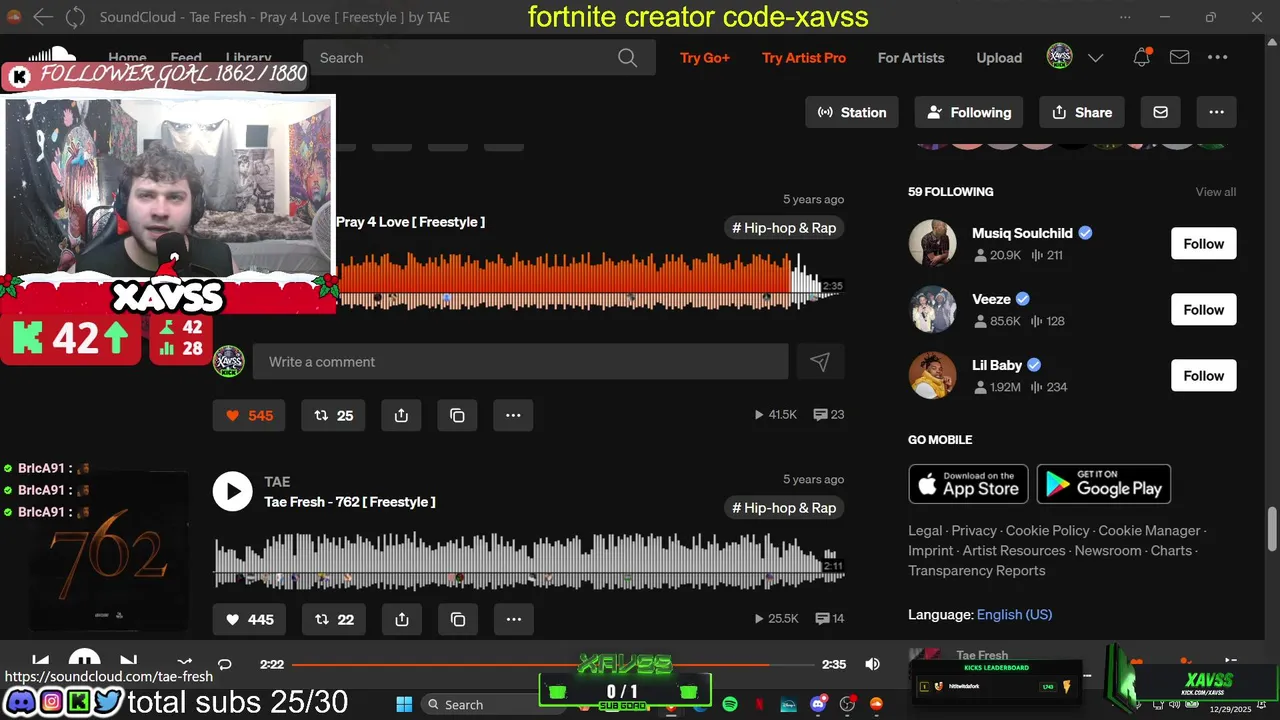This screenshot has width=1280, height=720.
Task: Click the Hip-hop & Rap tag on 762
Action: (x=784, y=508)
